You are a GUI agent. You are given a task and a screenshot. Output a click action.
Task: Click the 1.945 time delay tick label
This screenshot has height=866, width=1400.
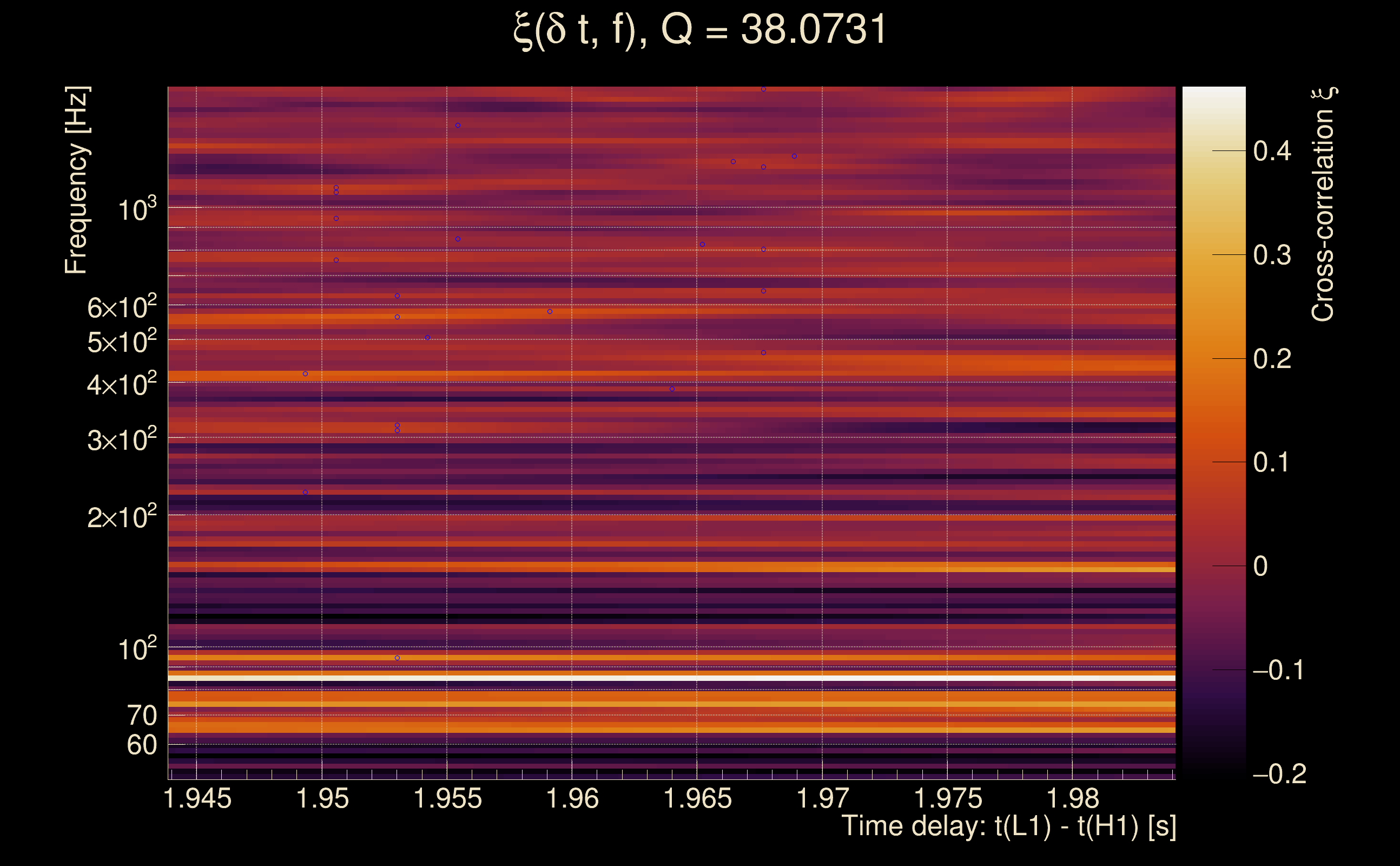point(197,799)
